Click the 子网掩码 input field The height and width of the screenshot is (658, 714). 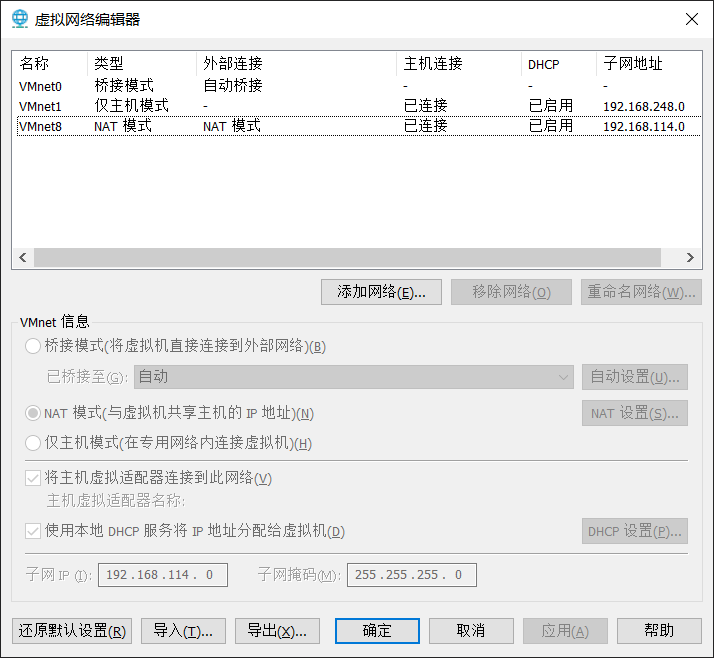pyautogui.click(x=412, y=575)
